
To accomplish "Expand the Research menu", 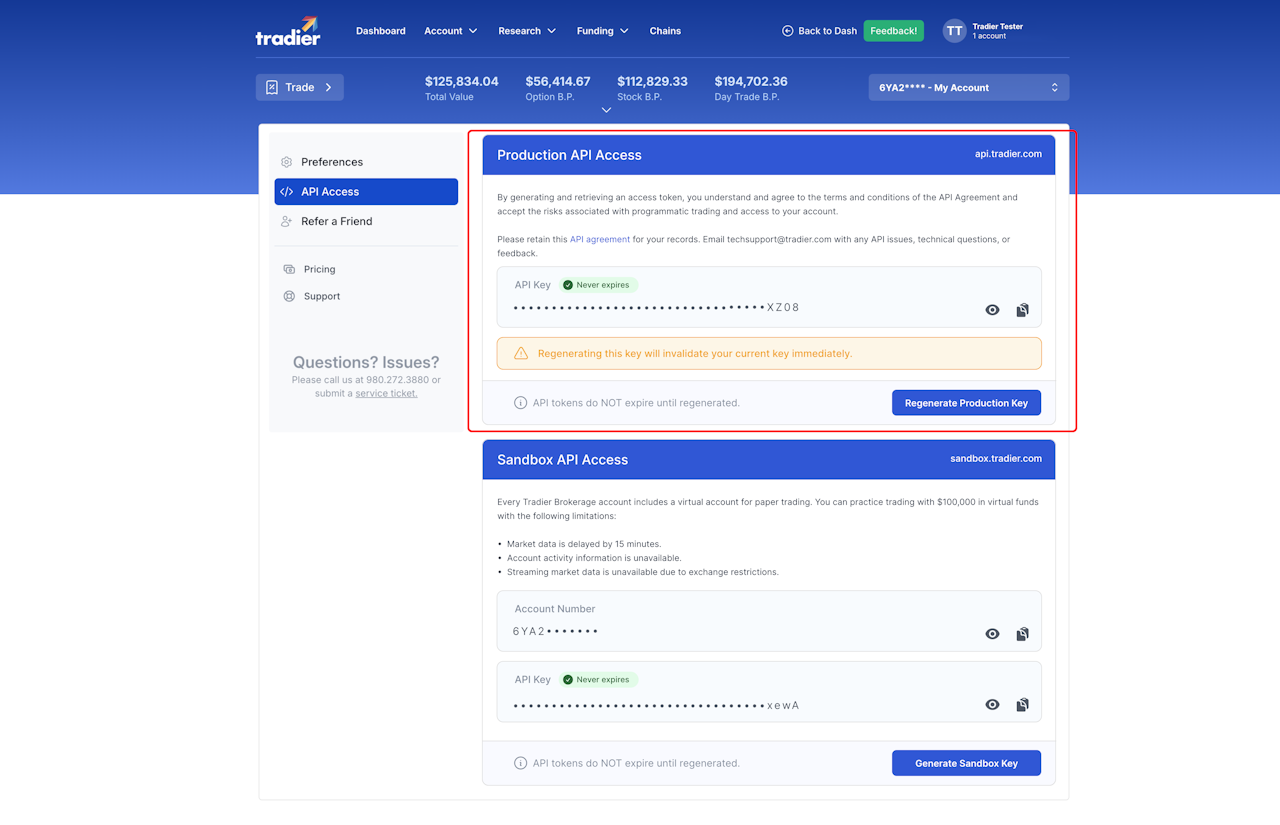I will pos(527,31).
